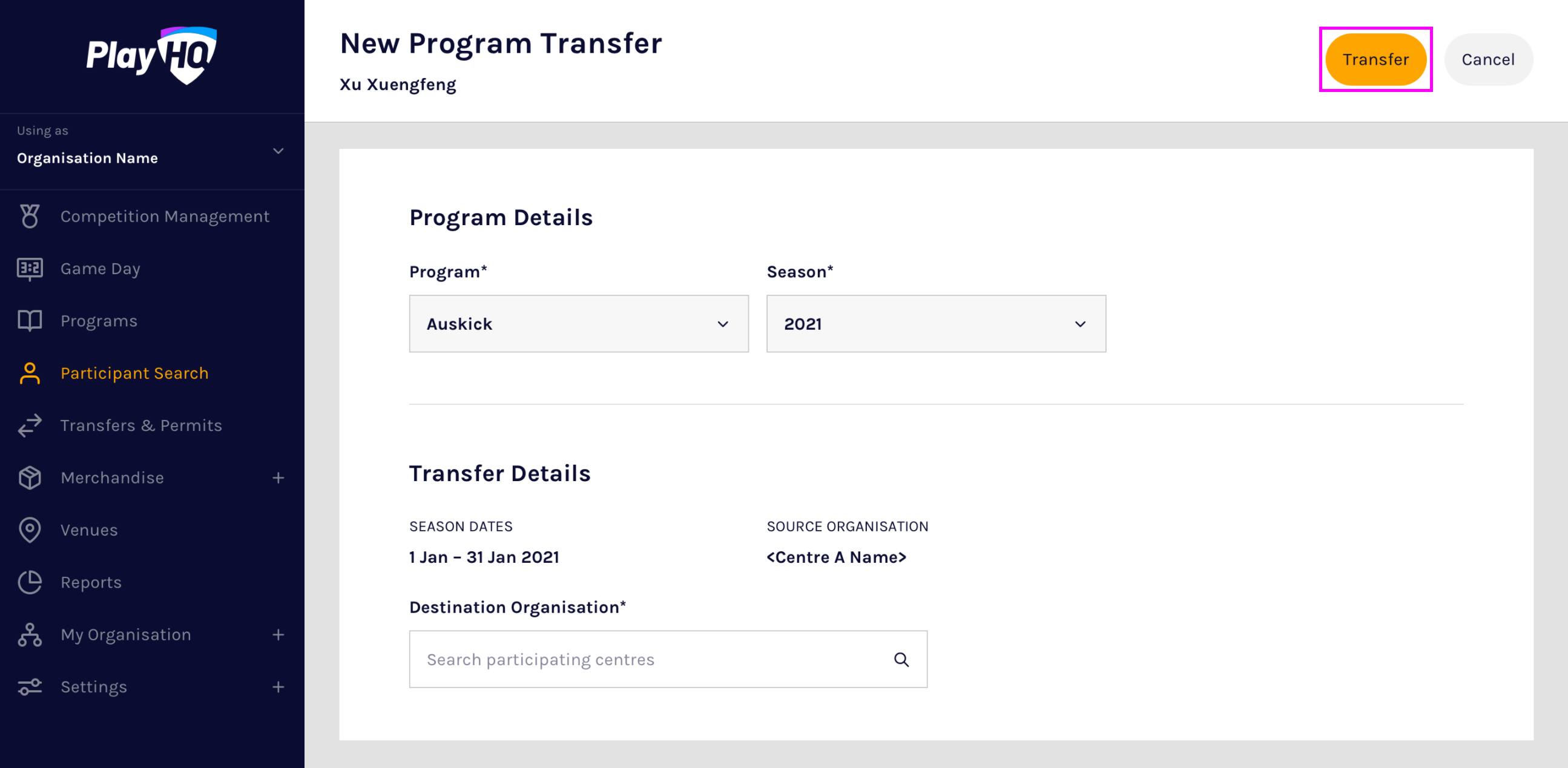Click the Venues location pin icon
This screenshot has width=1568, height=768.
click(x=29, y=530)
